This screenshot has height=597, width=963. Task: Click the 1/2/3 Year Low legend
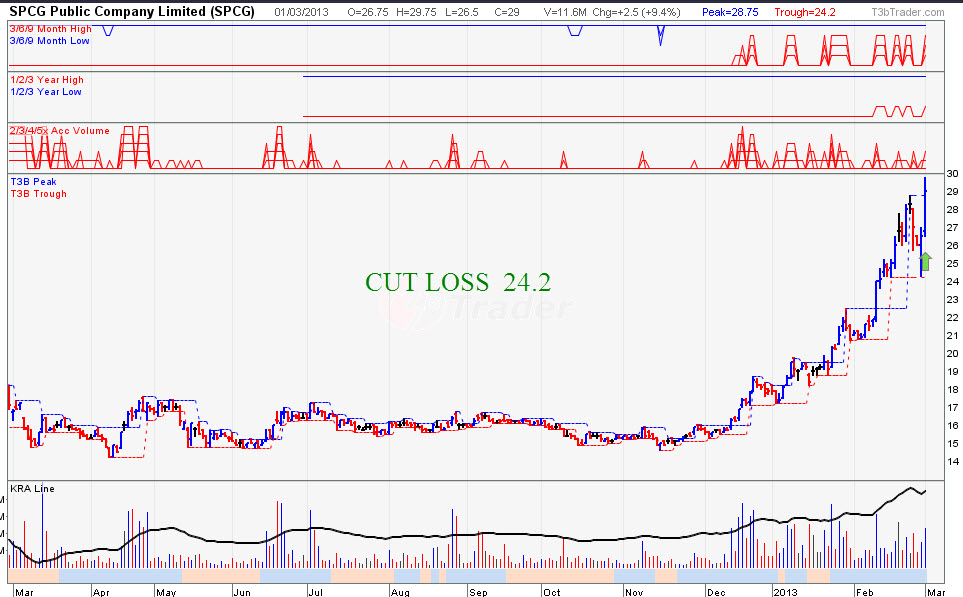pos(45,92)
